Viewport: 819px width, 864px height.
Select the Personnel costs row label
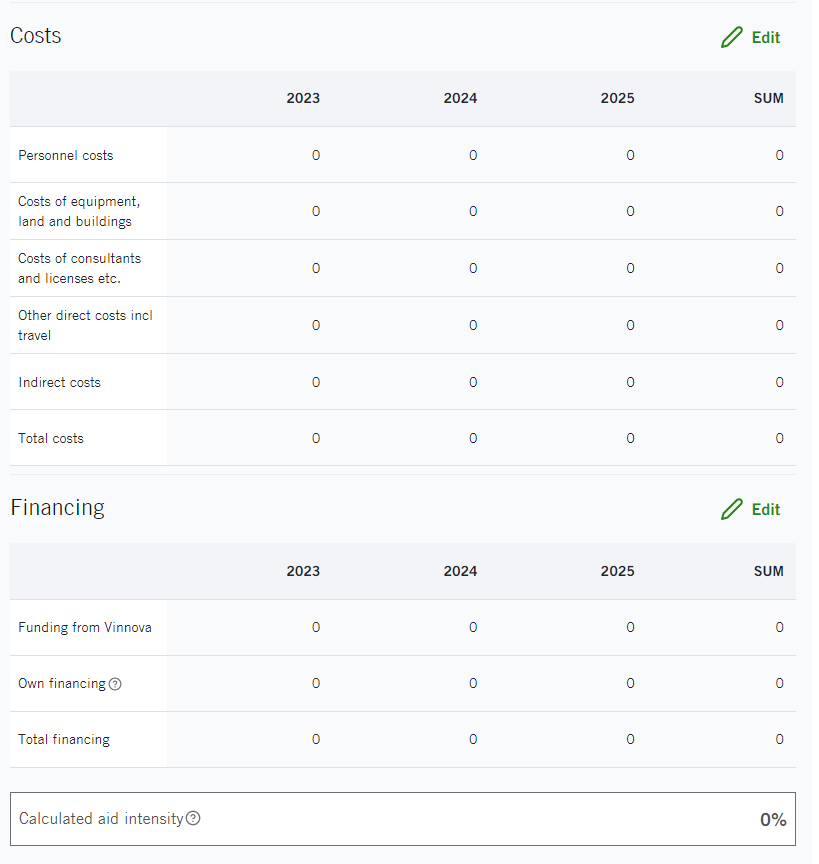66,155
